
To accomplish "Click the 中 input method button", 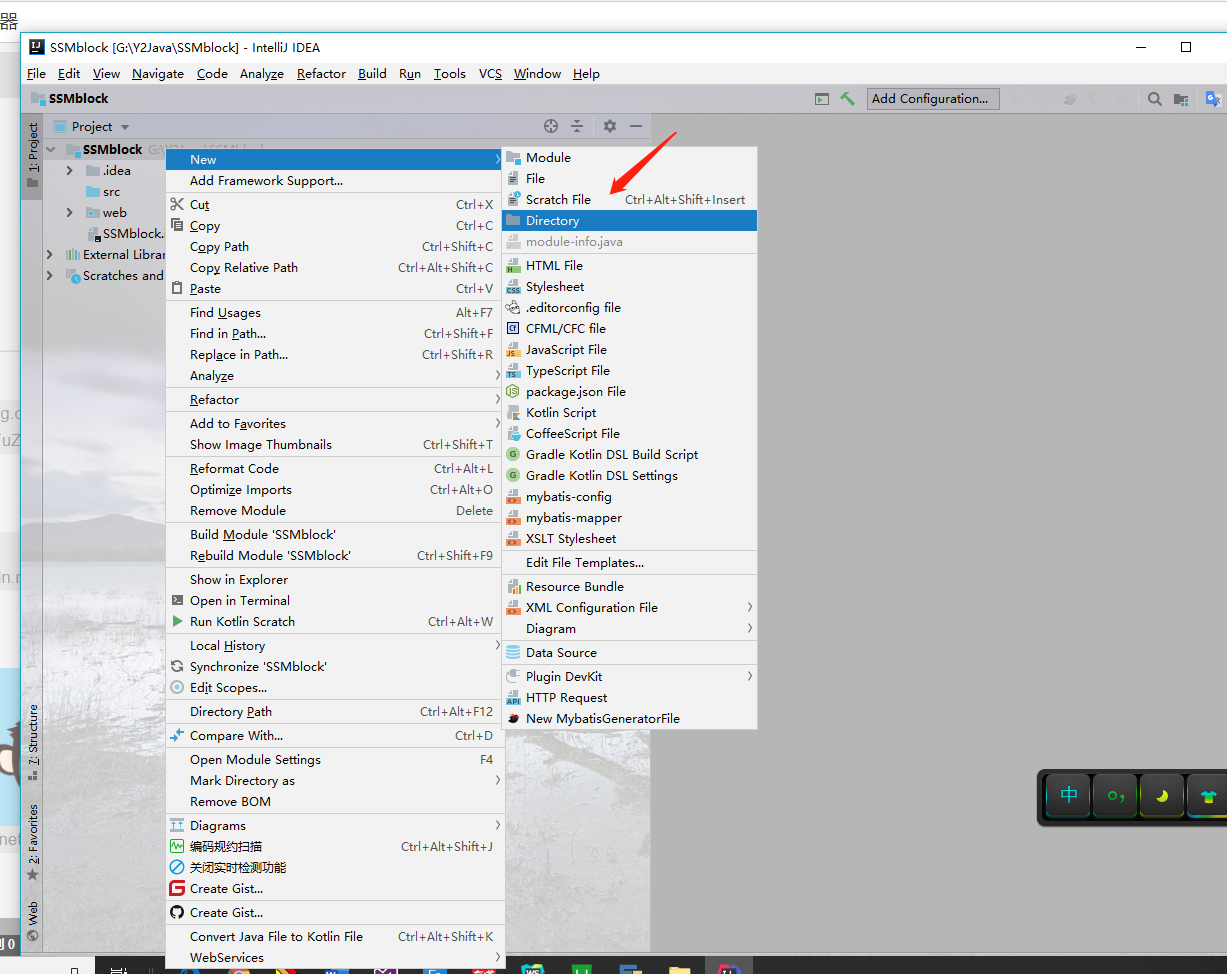I will coord(1068,796).
